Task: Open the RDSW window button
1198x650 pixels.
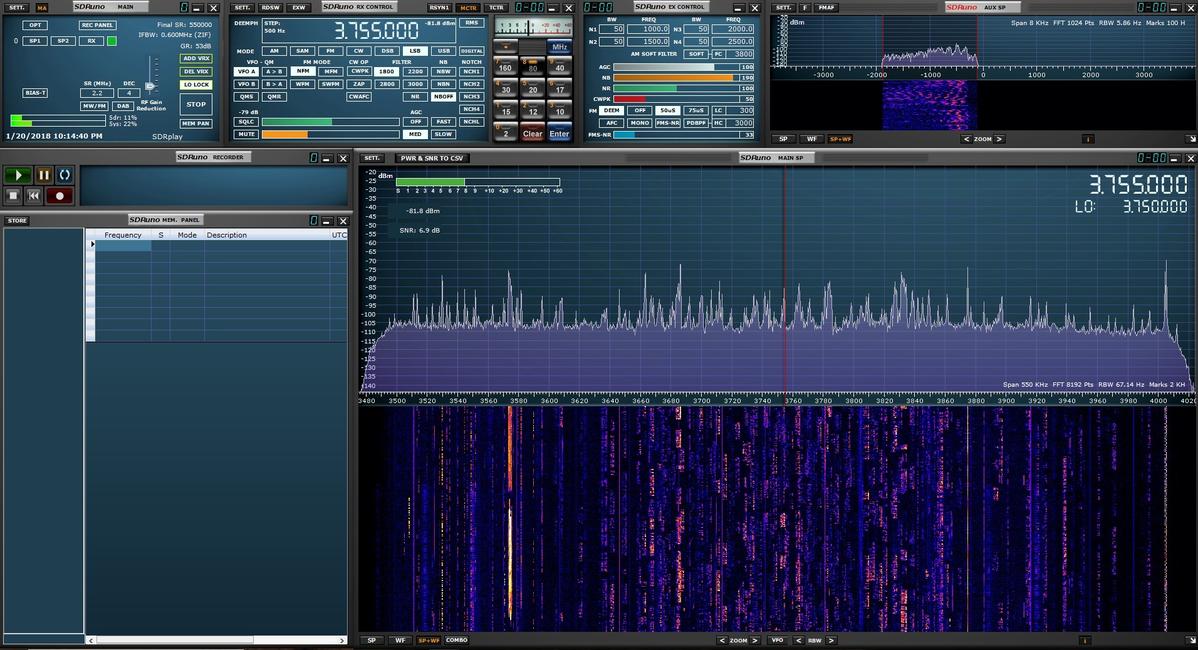Action: click(270, 7)
